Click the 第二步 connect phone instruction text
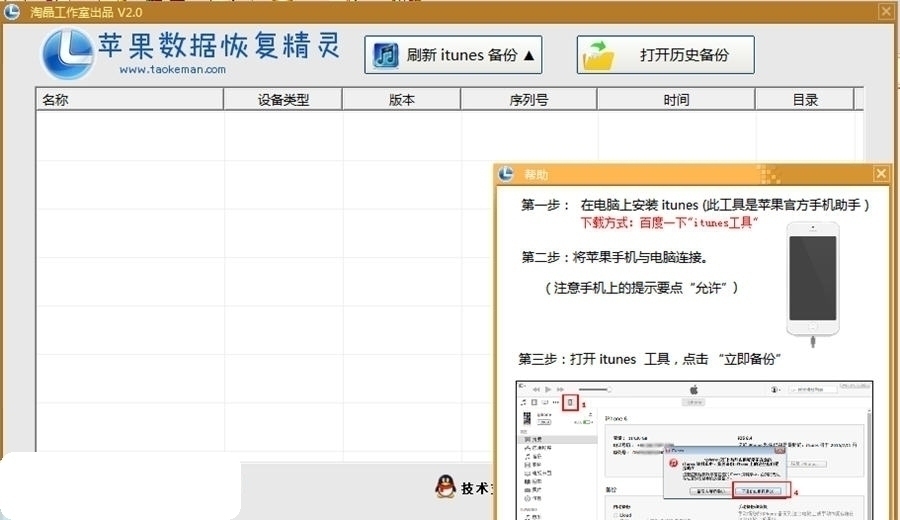The height and width of the screenshot is (520, 900). [615, 257]
